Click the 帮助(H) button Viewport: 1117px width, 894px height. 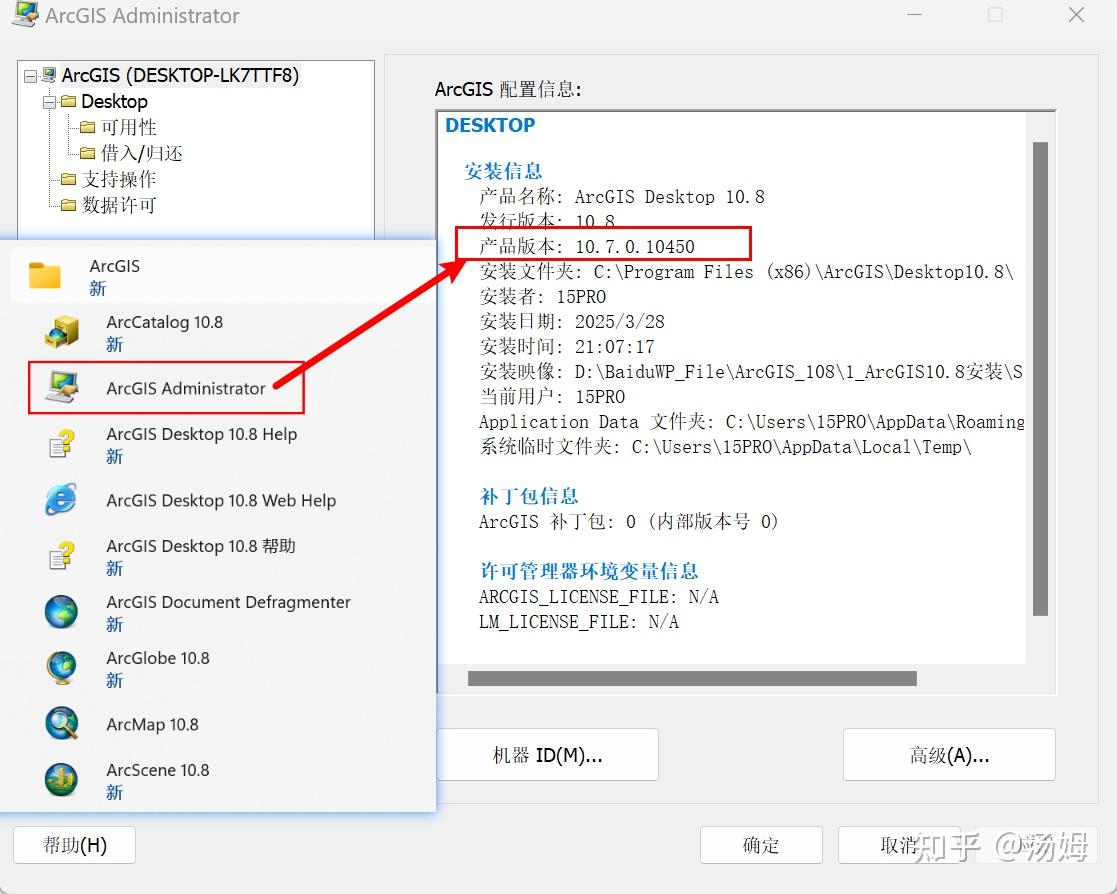tap(74, 845)
